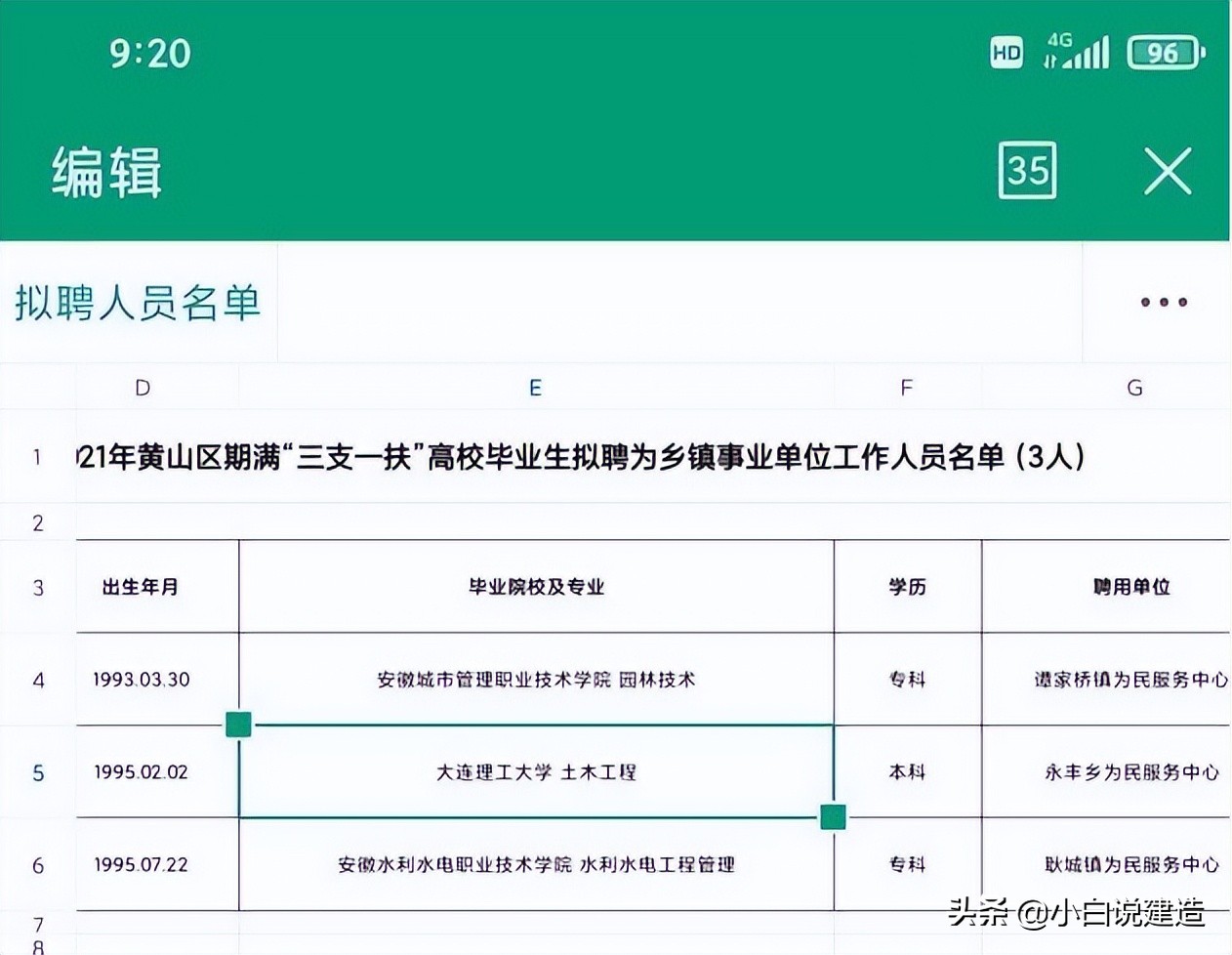Select row number 5 to highlight it

tap(36, 771)
